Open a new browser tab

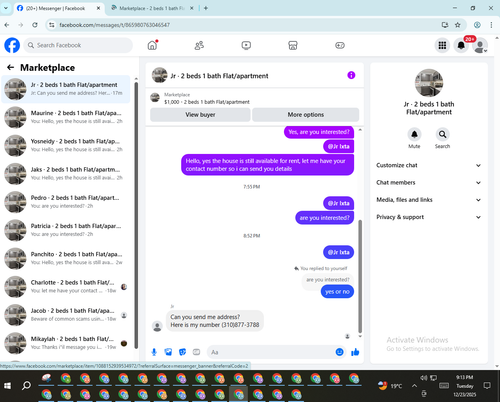point(206,8)
